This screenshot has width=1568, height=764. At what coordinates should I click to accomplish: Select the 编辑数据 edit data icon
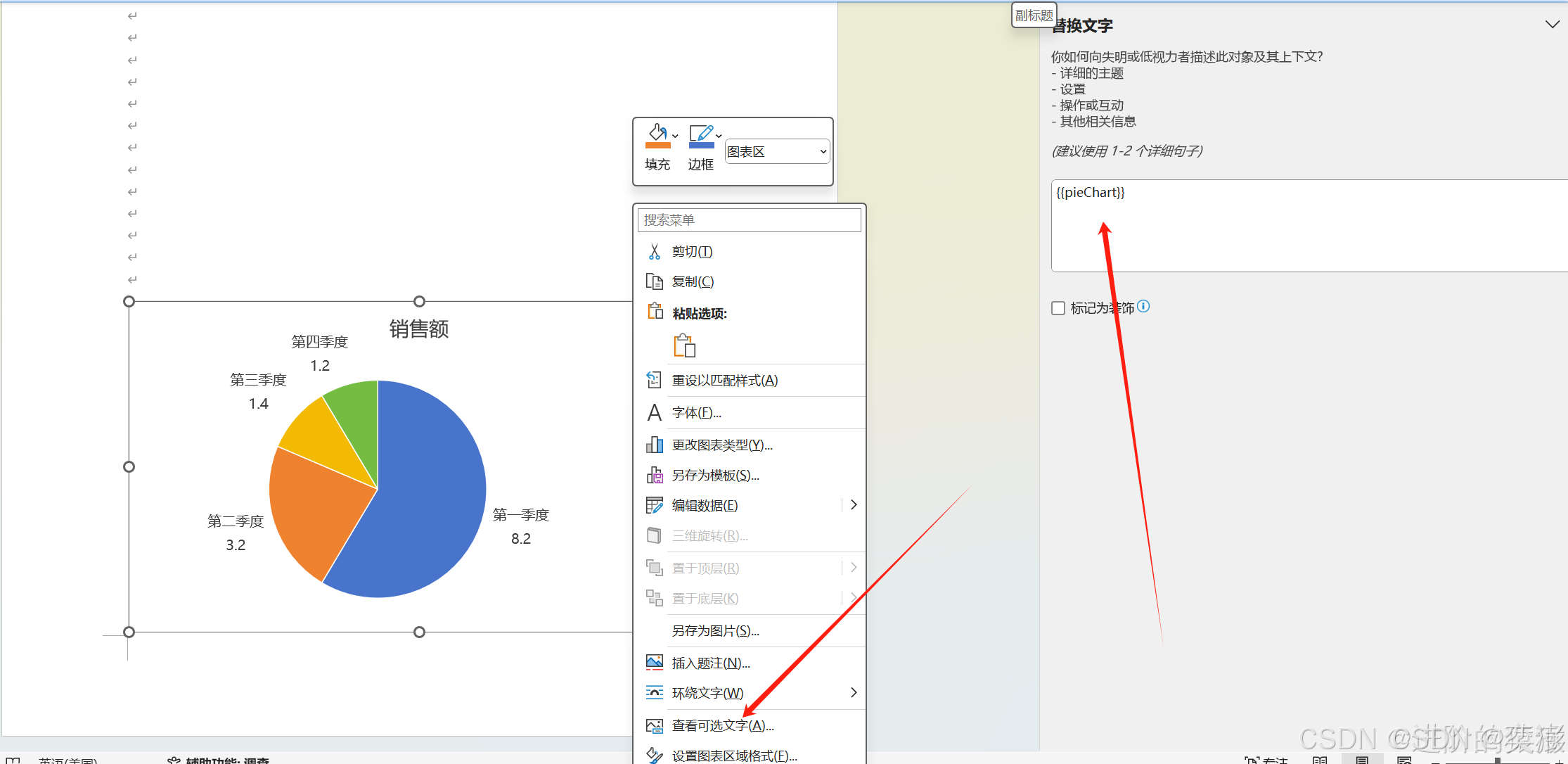pyautogui.click(x=655, y=504)
